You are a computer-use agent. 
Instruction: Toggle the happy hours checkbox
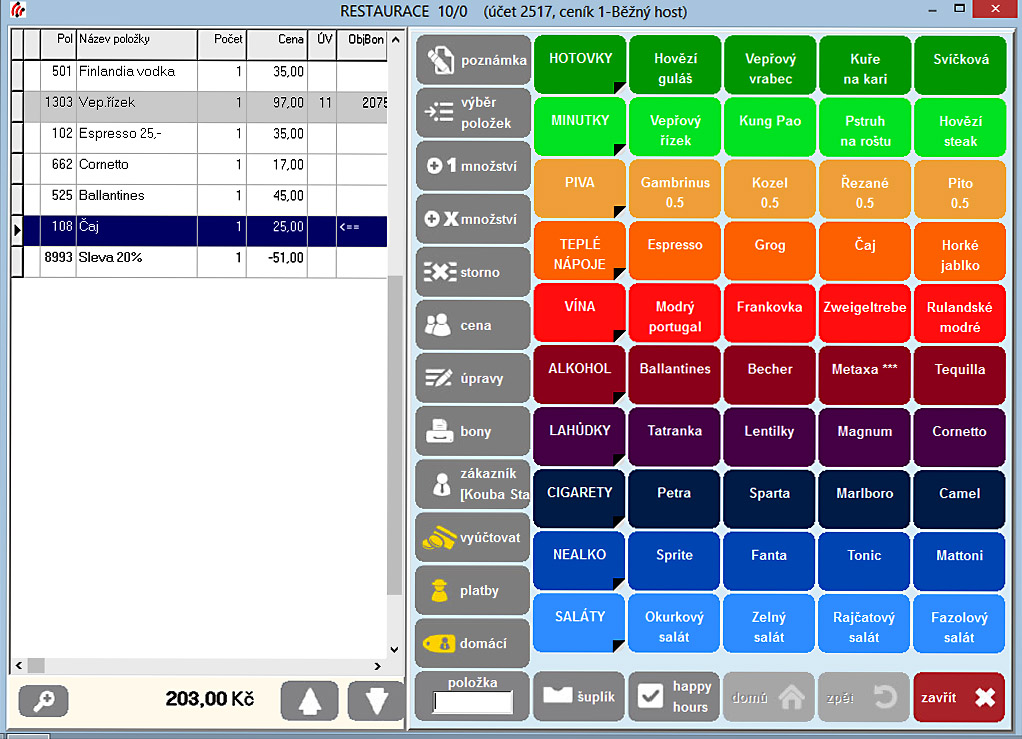click(652, 696)
